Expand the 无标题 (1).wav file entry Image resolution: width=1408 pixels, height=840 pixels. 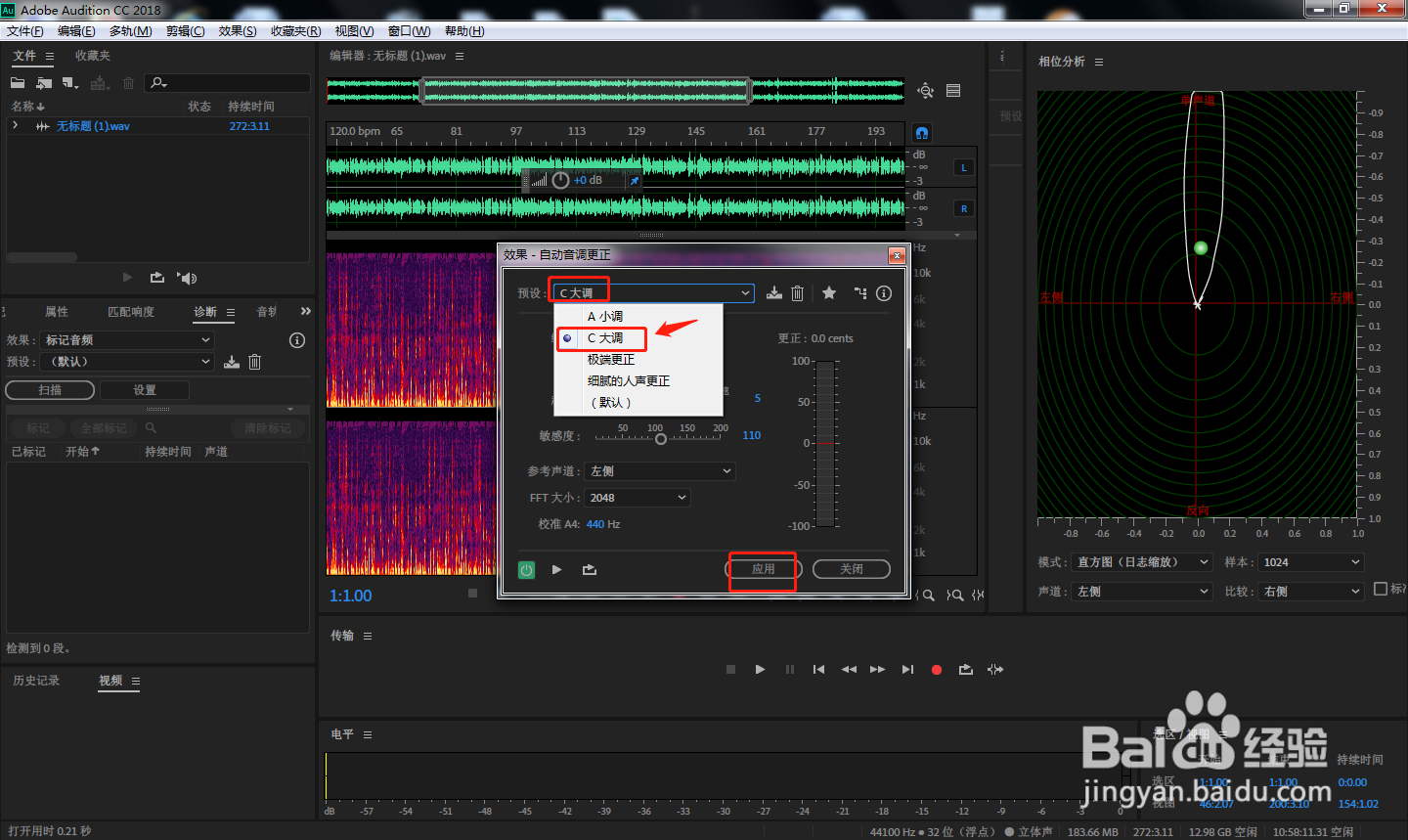coord(15,125)
